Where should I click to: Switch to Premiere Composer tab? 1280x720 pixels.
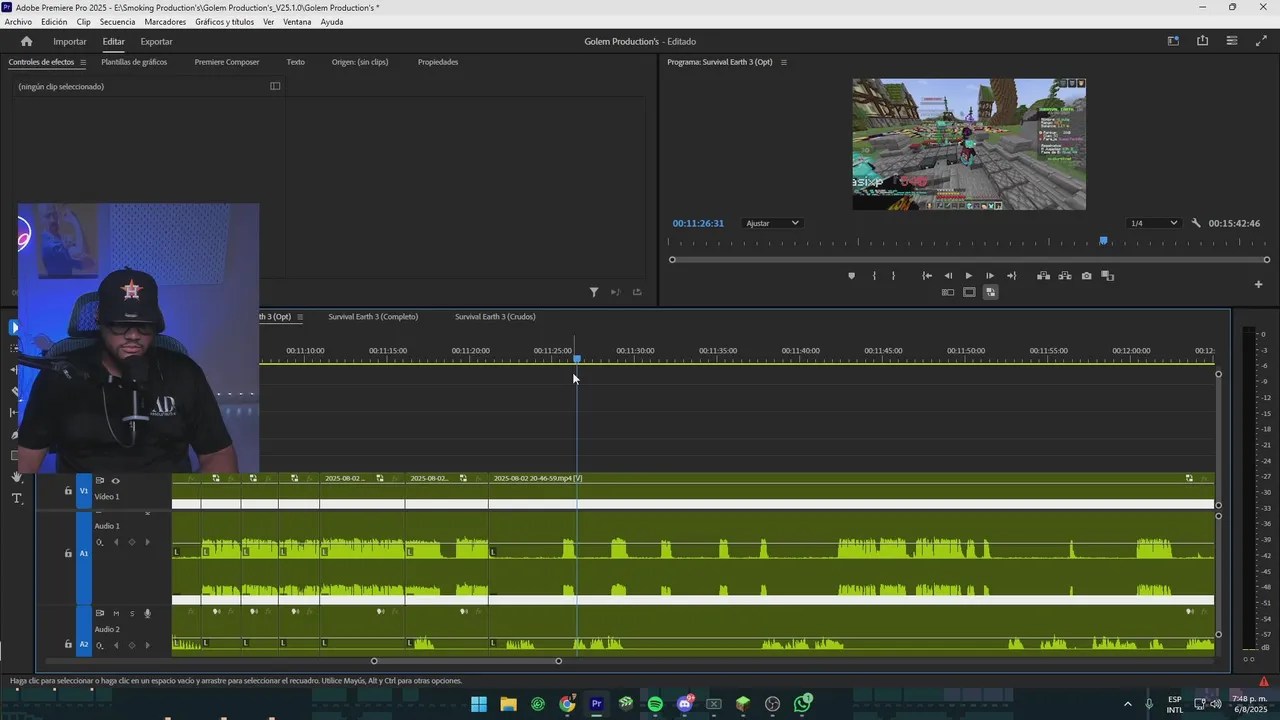tap(227, 62)
